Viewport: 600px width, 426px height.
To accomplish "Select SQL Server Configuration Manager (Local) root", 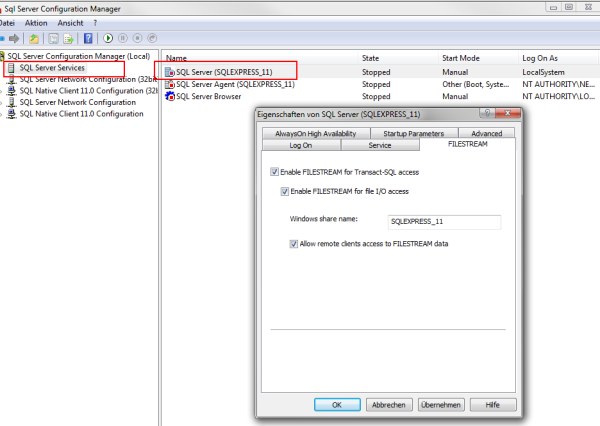I will coord(78,56).
